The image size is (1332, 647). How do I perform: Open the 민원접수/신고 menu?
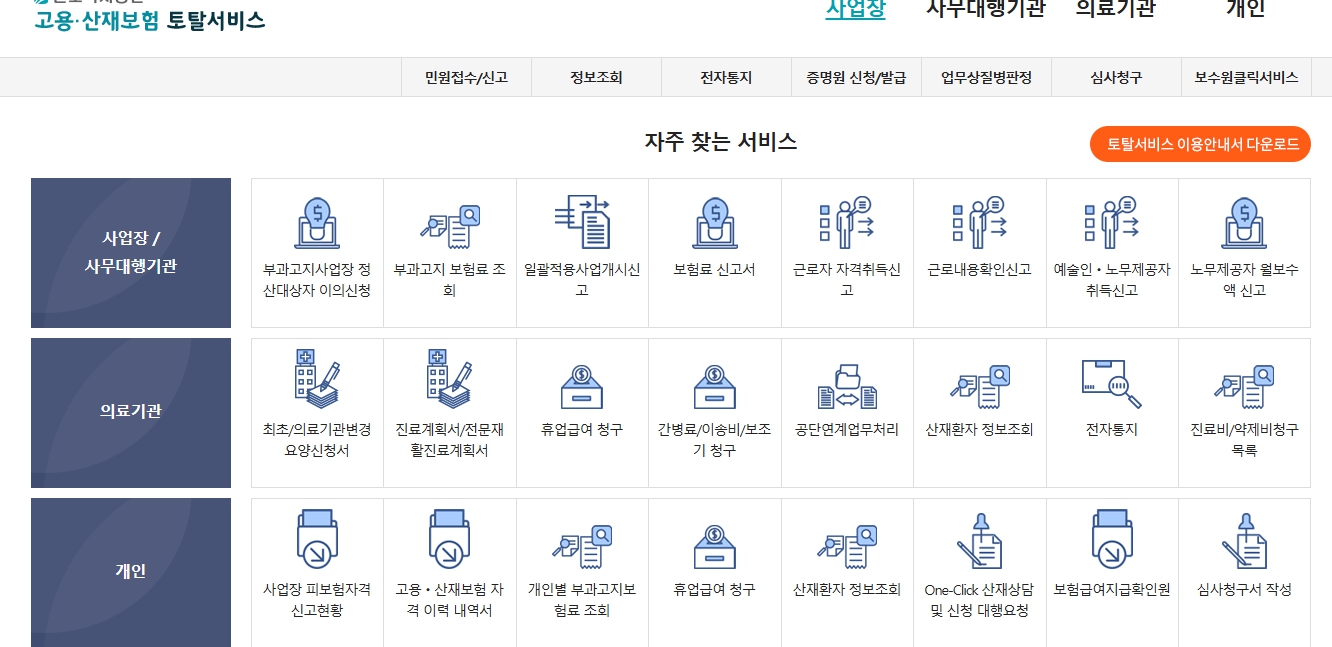click(x=465, y=76)
